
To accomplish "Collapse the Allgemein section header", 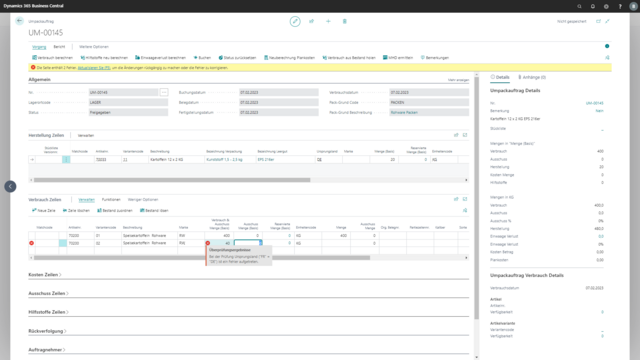I will tap(40, 80).
